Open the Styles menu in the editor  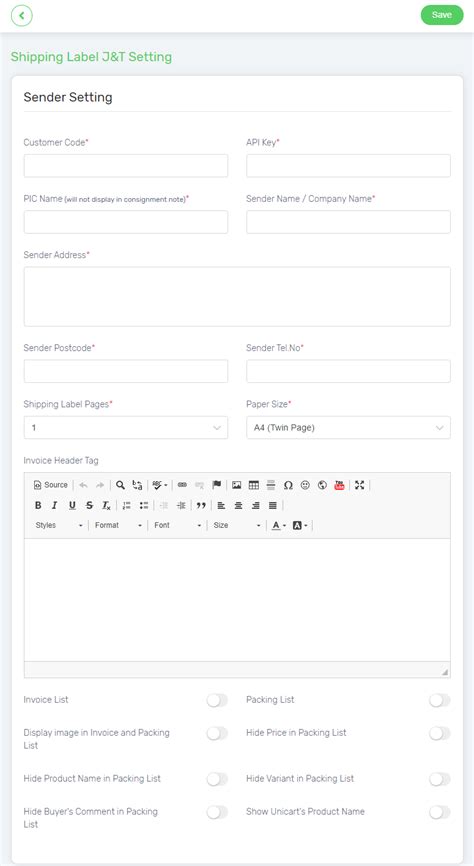[59, 525]
